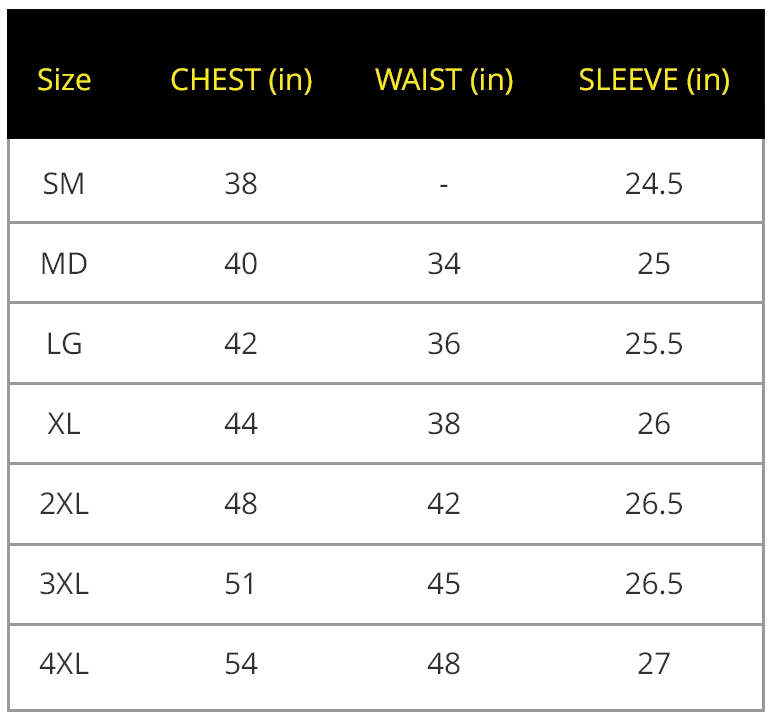Click sleeve value 25.5 for LG
Screen dimensions: 773x720
tap(654, 344)
